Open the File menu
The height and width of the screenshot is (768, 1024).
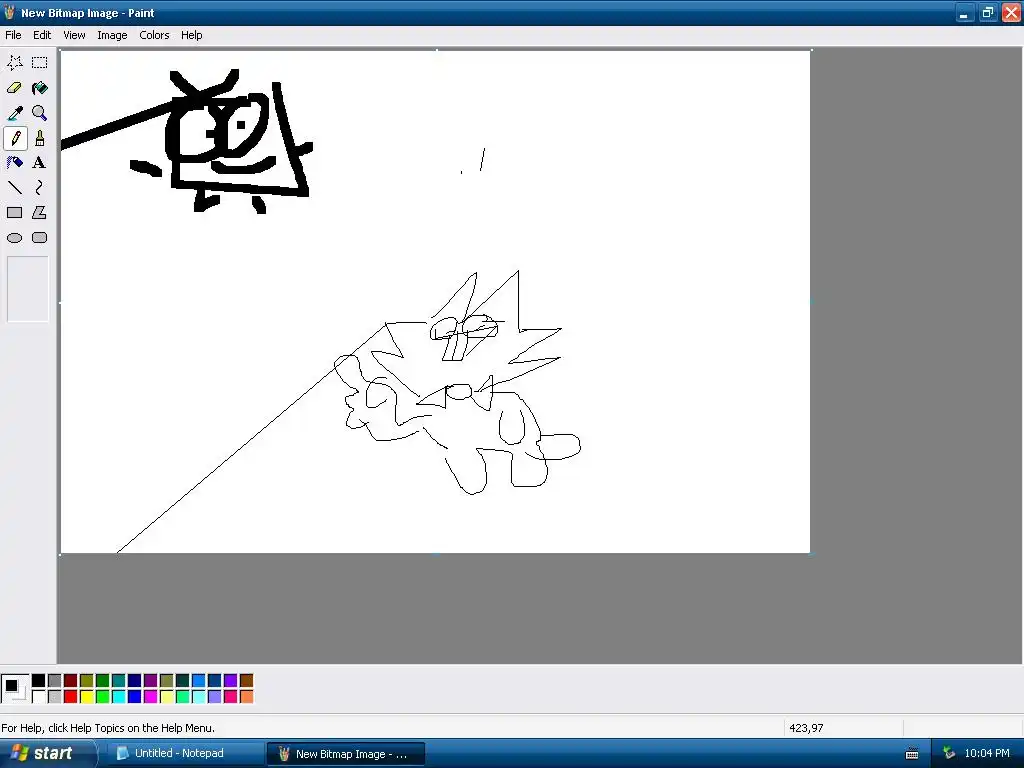tap(13, 35)
